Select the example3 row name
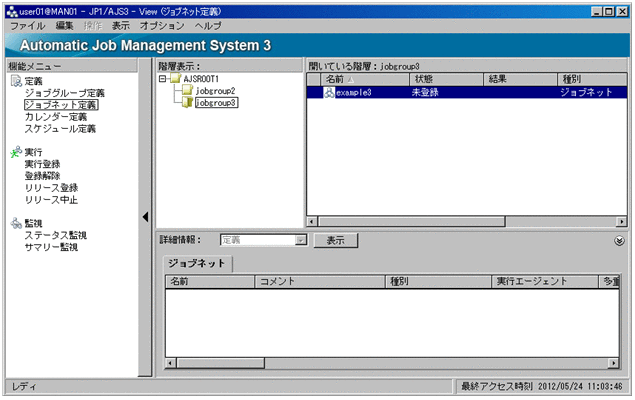Image resolution: width=635 pixels, height=400 pixels. point(354,93)
